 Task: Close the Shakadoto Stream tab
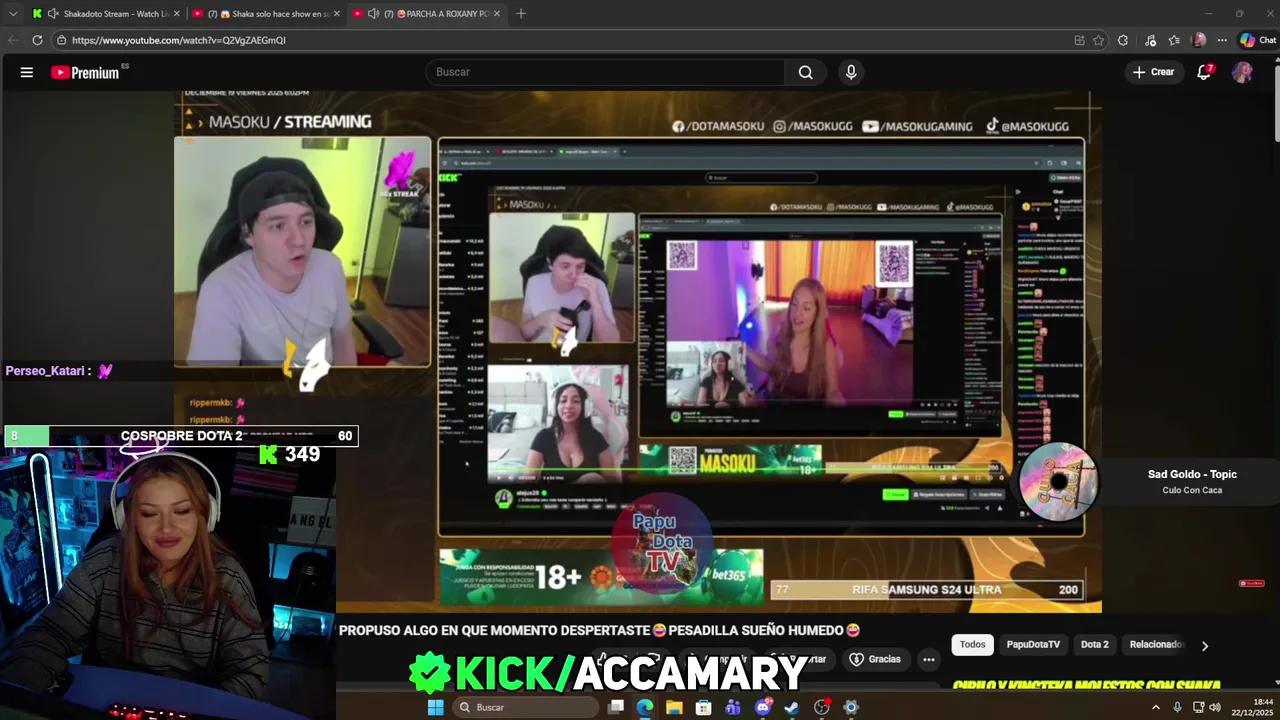(x=177, y=14)
